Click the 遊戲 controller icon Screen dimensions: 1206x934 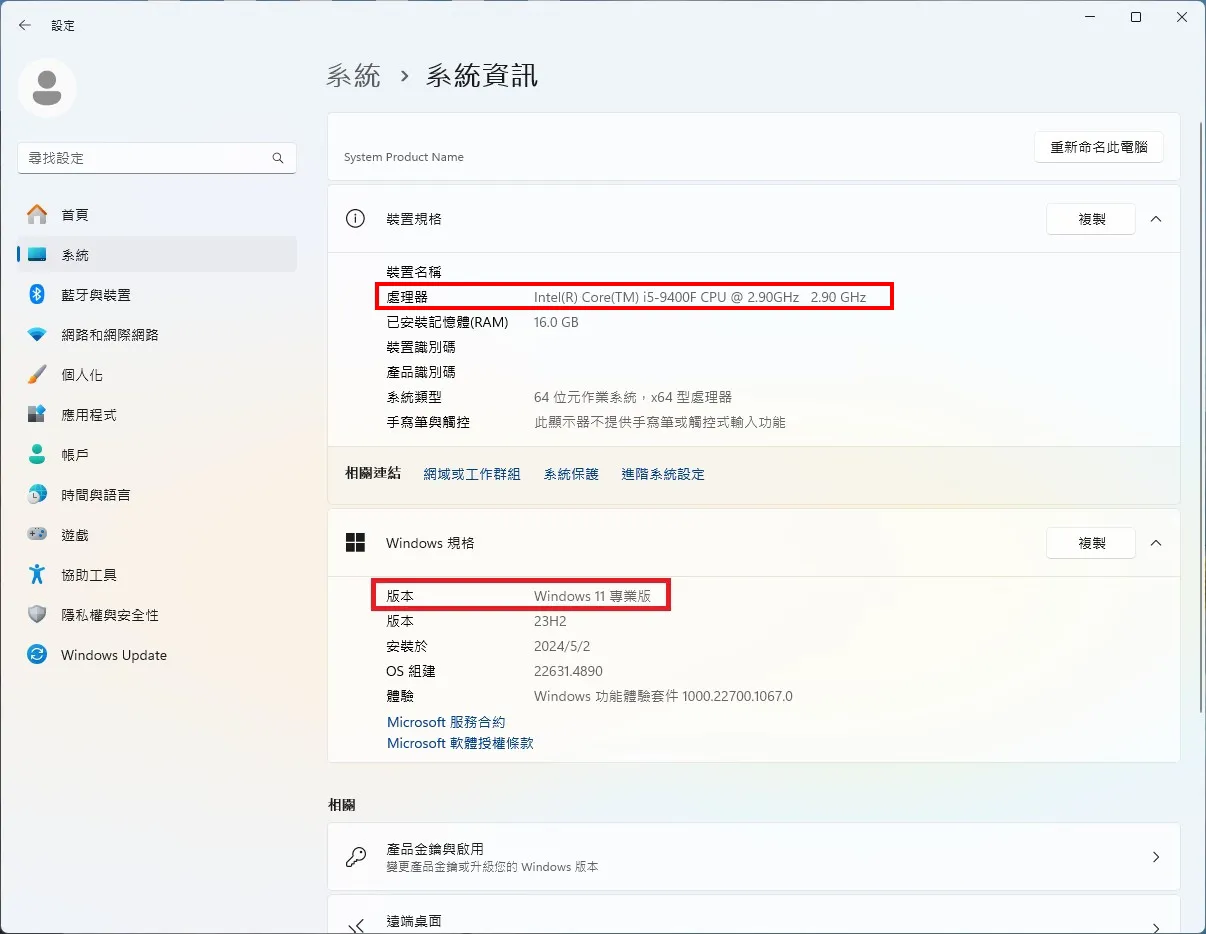point(37,535)
